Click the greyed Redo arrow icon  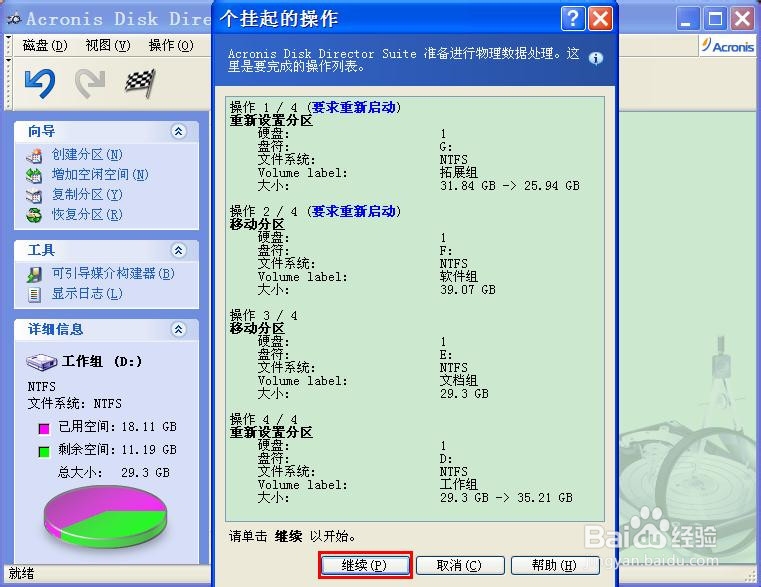pos(90,84)
